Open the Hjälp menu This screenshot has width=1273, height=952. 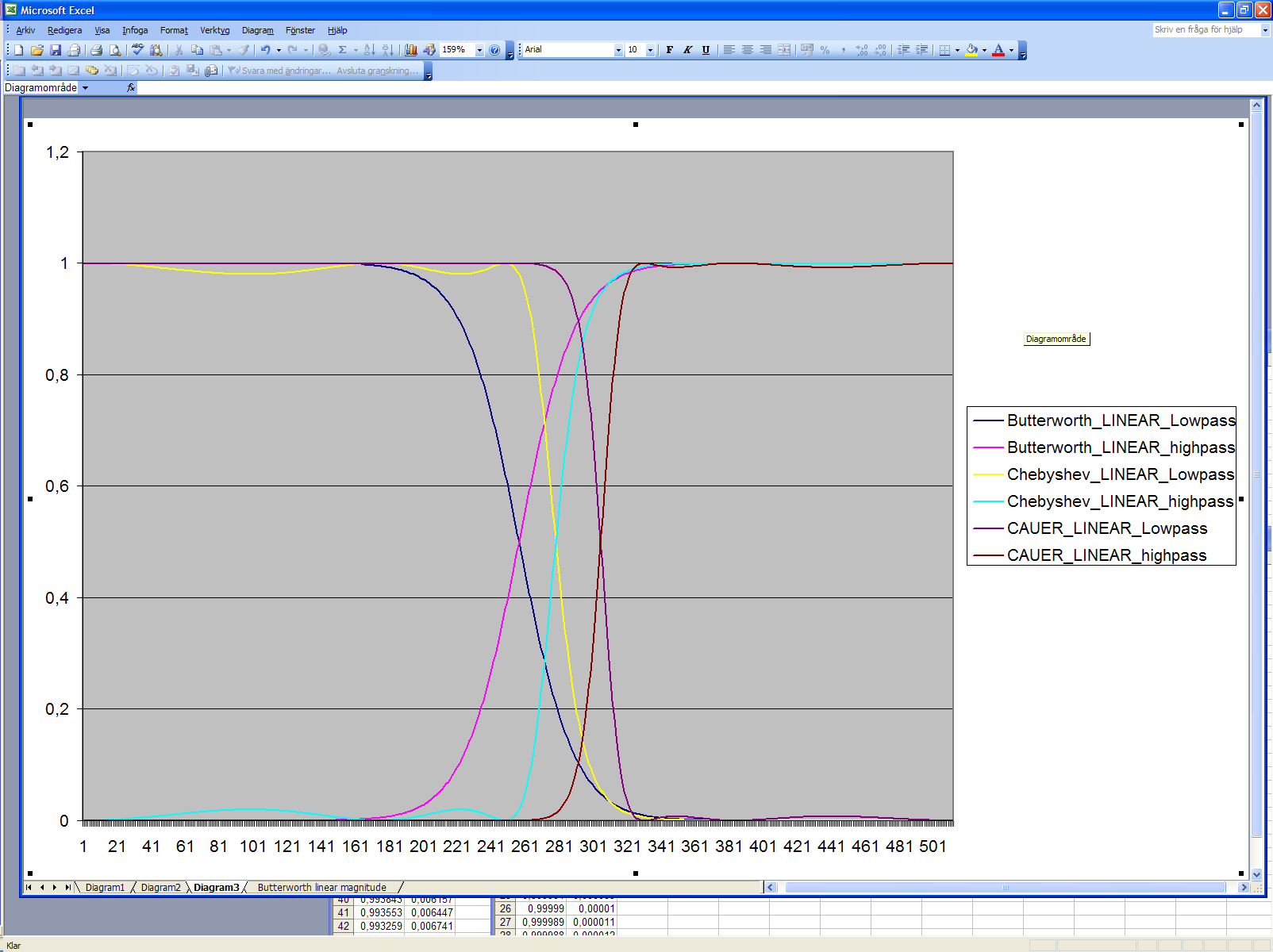(x=337, y=30)
